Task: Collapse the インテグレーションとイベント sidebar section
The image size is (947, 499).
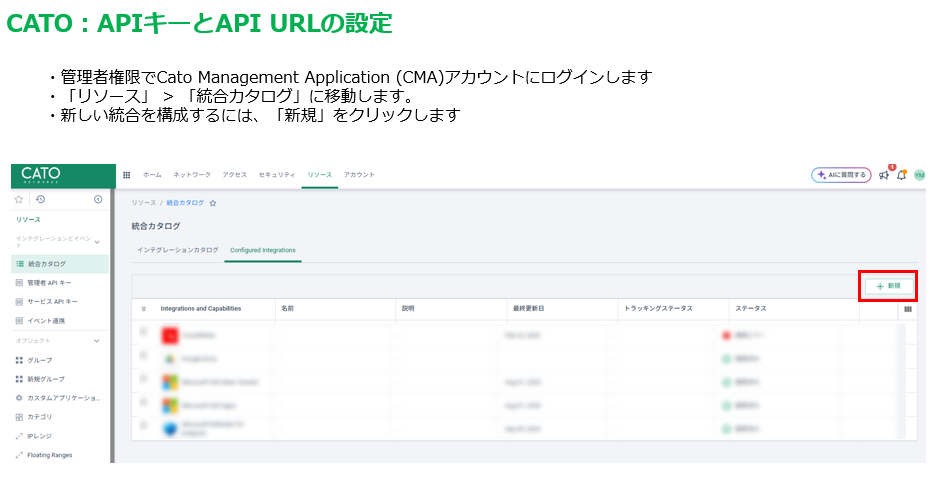Action: [97, 242]
